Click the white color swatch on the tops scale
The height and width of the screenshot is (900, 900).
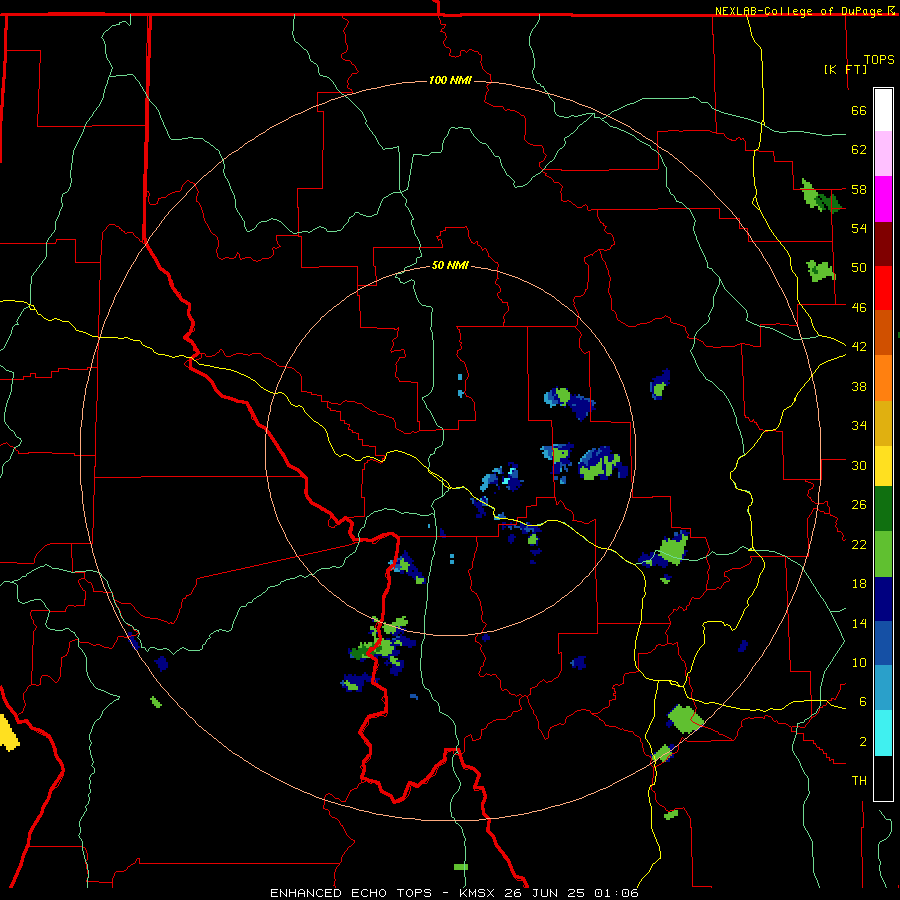click(883, 110)
